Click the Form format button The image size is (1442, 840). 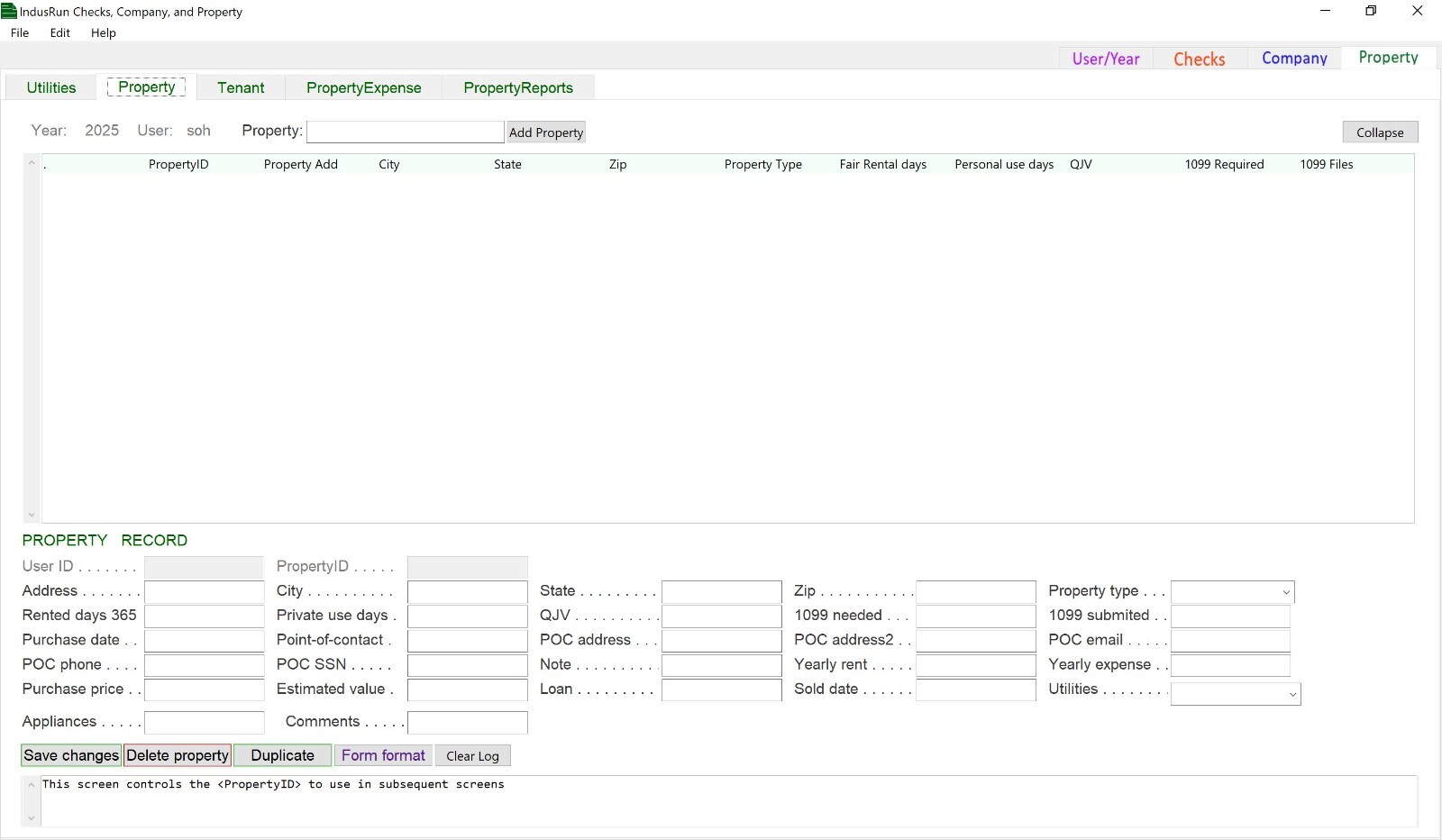click(x=383, y=755)
